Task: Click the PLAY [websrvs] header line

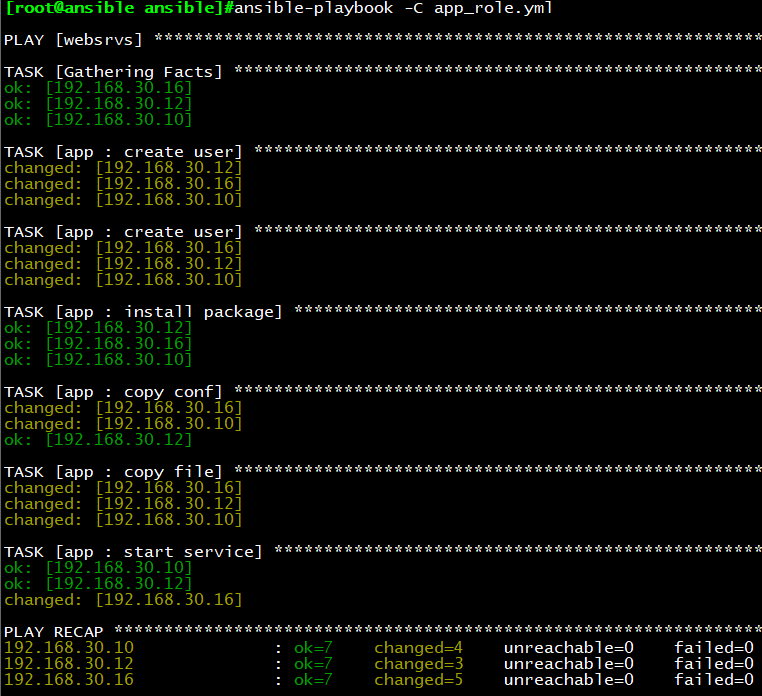Action: 73,40
